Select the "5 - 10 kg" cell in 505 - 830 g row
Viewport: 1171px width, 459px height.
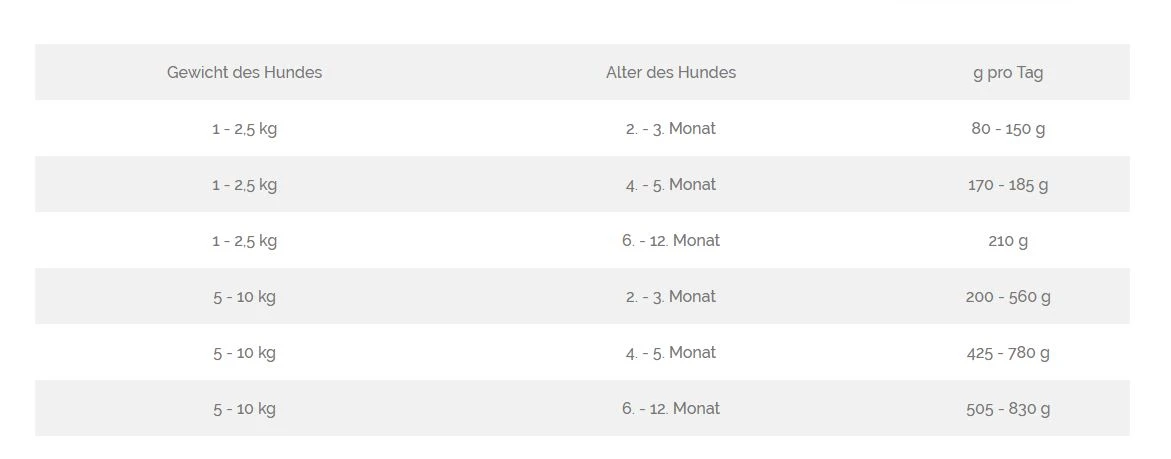pyautogui.click(x=244, y=408)
